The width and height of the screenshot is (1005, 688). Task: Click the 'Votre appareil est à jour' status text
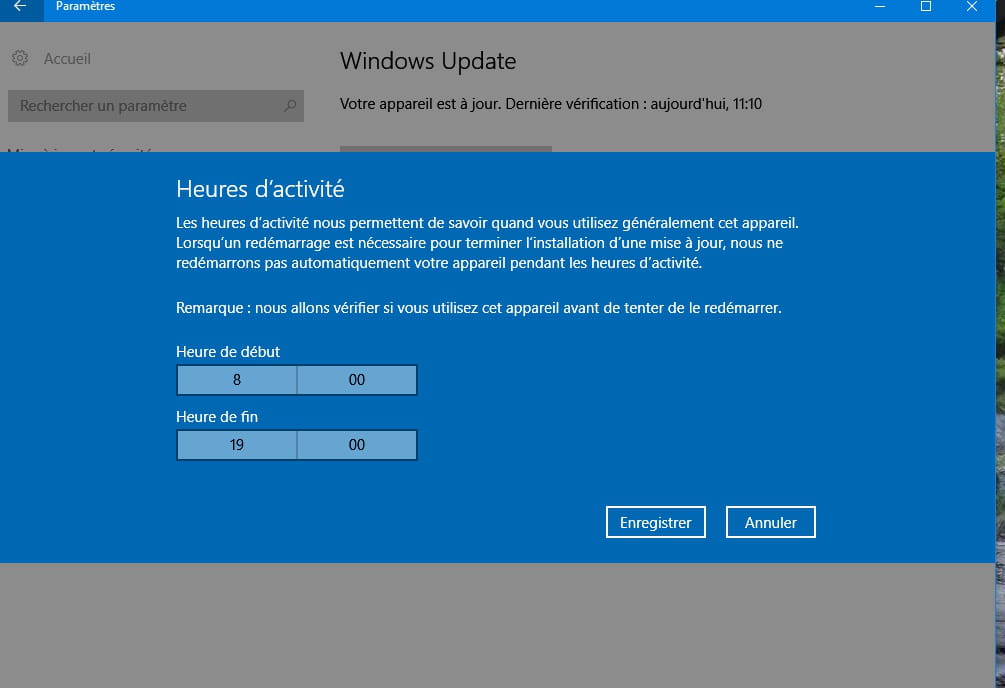pyautogui.click(x=551, y=104)
